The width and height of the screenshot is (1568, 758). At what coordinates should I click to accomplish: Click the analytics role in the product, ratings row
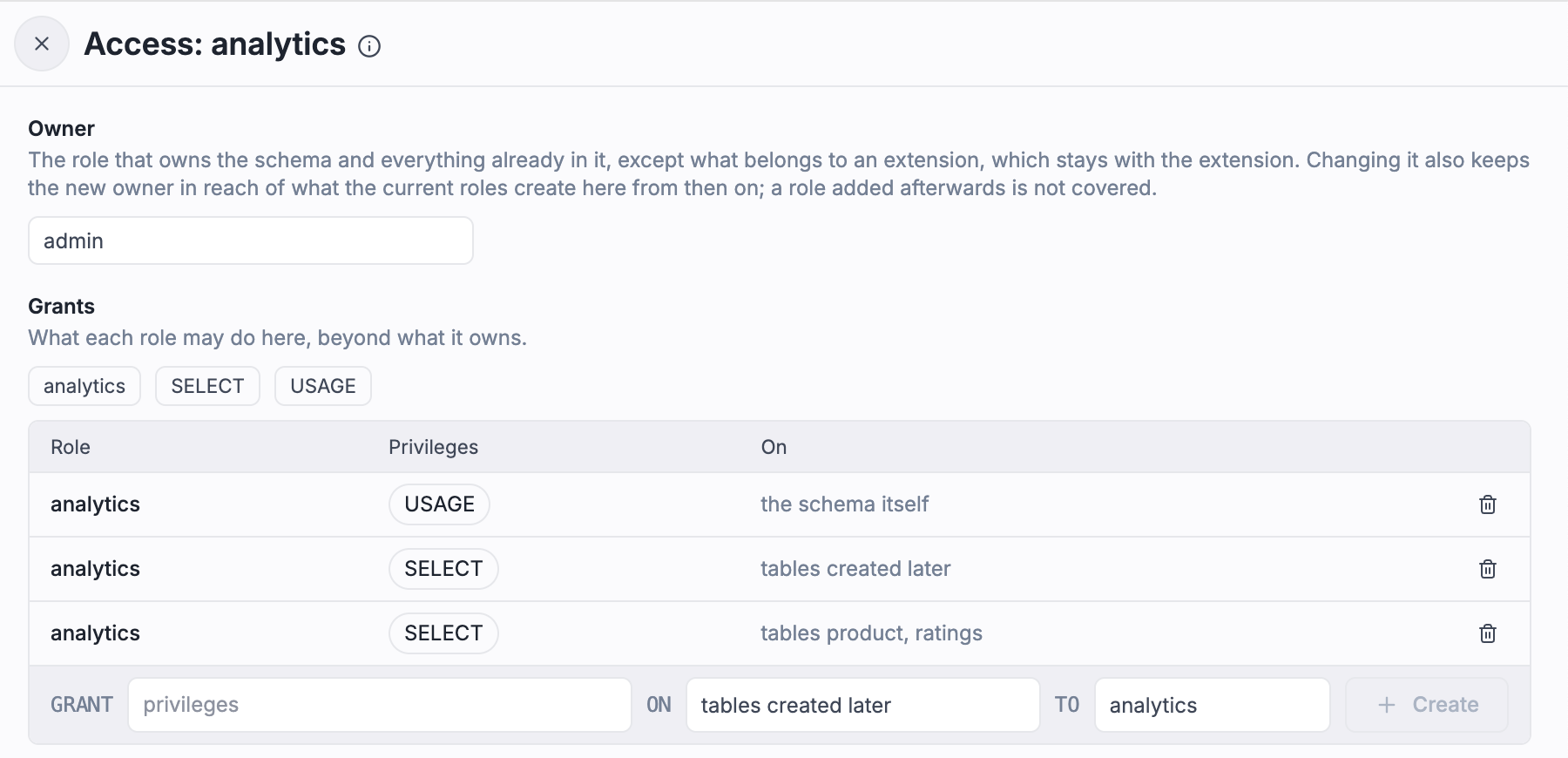[95, 633]
